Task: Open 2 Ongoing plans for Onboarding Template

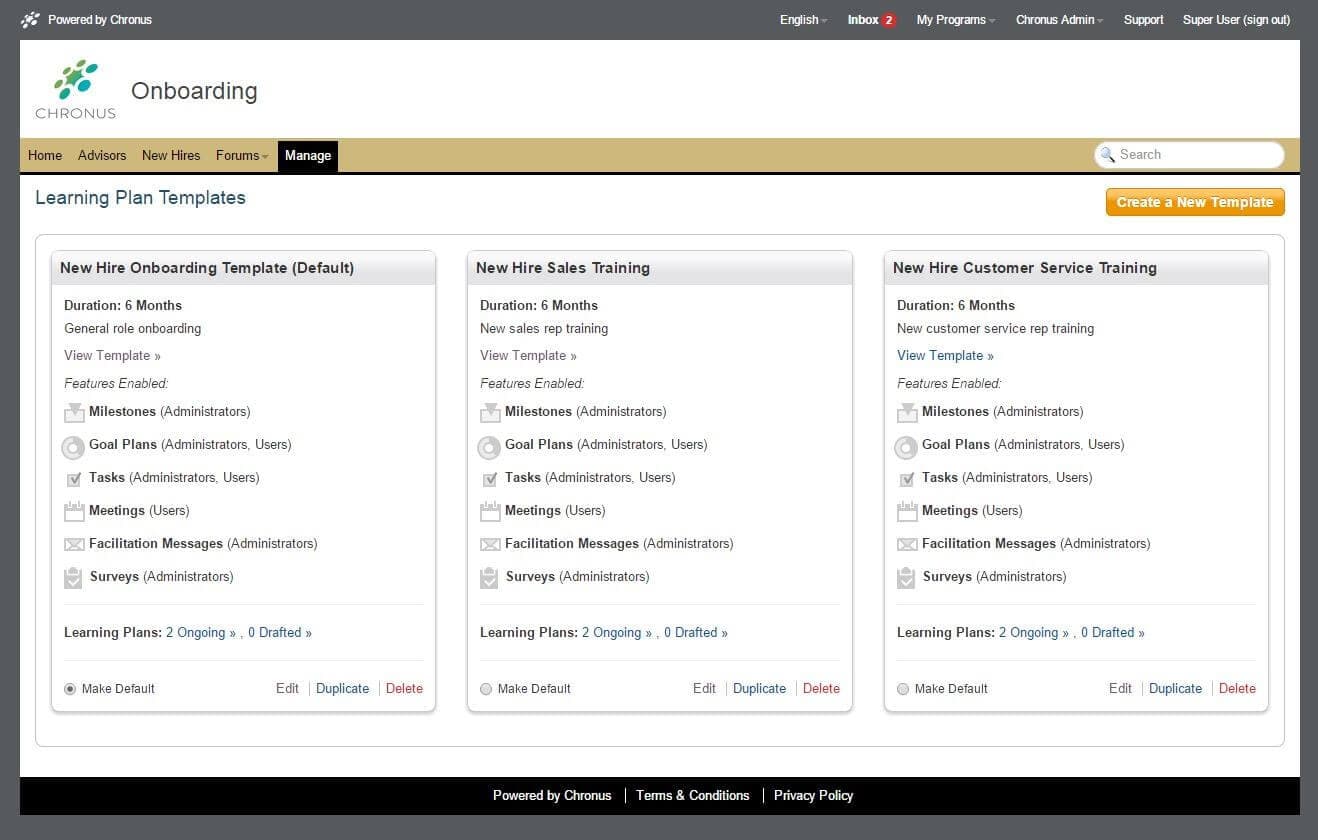Action: (x=201, y=633)
